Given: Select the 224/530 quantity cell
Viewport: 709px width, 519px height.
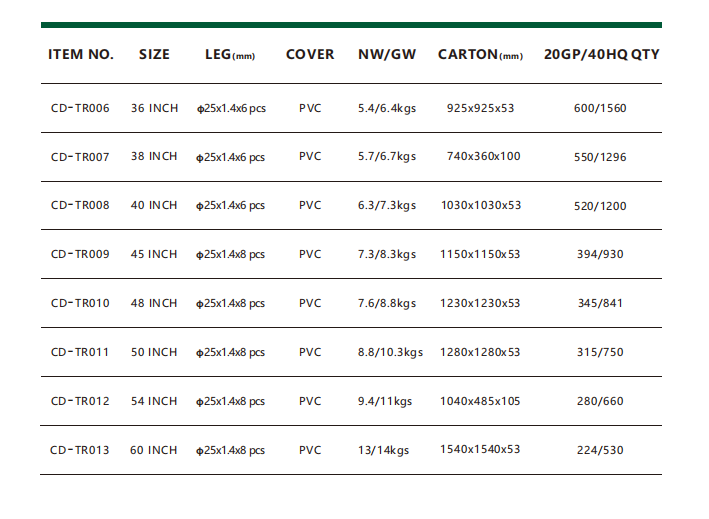Looking at the screenshot, I should 601,450.
